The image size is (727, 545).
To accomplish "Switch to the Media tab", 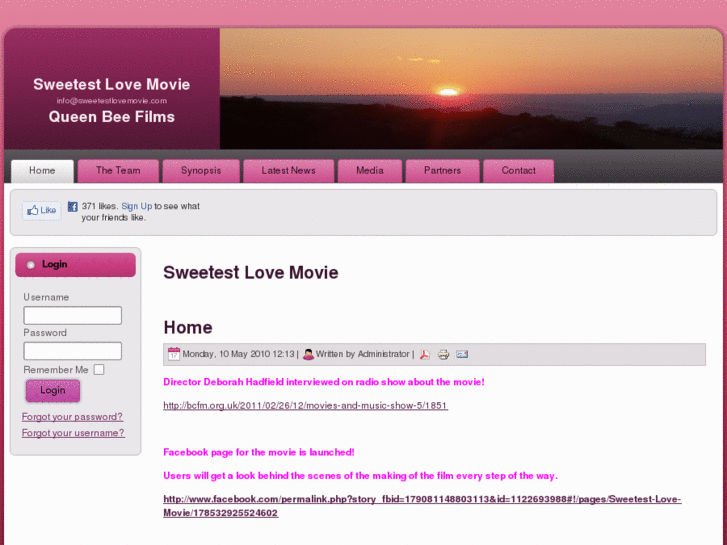I will (x=370, y=171).
